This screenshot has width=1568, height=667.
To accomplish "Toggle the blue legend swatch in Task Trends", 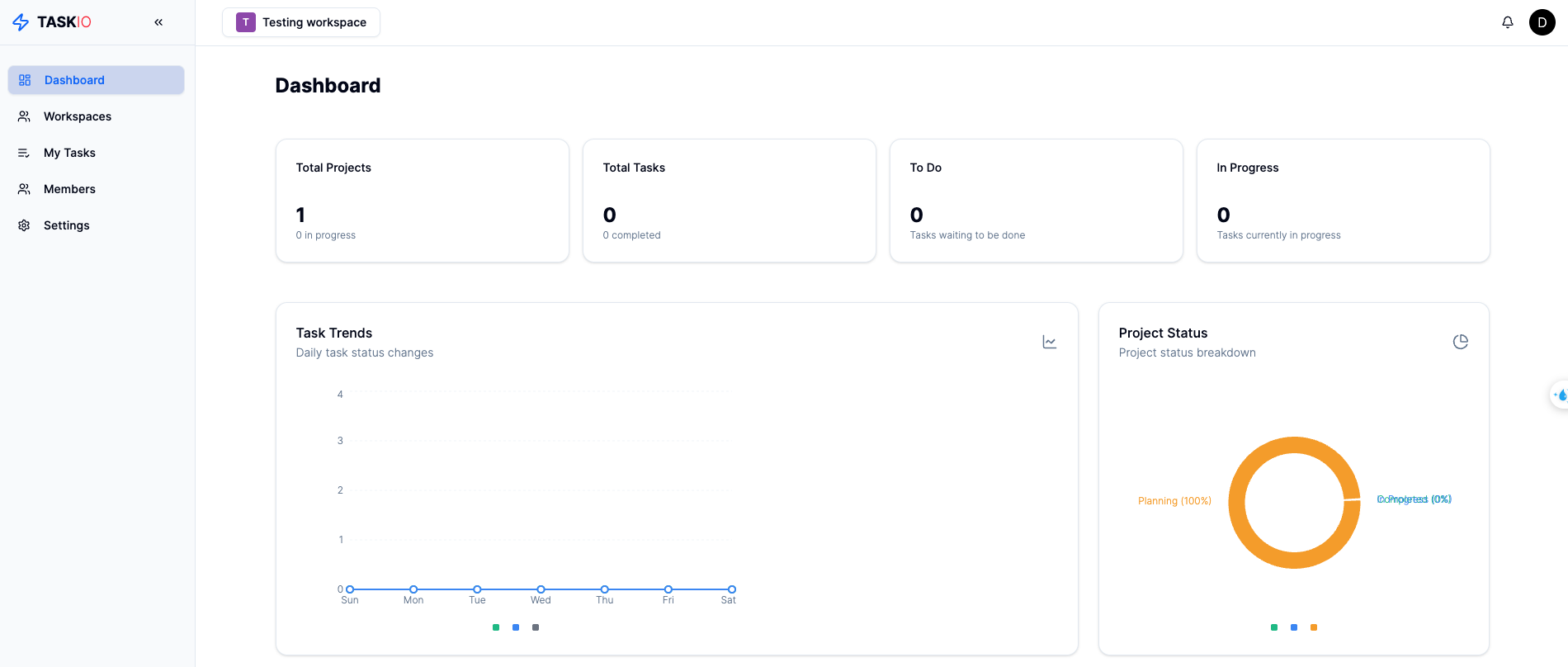I will (x=516, y=627).
